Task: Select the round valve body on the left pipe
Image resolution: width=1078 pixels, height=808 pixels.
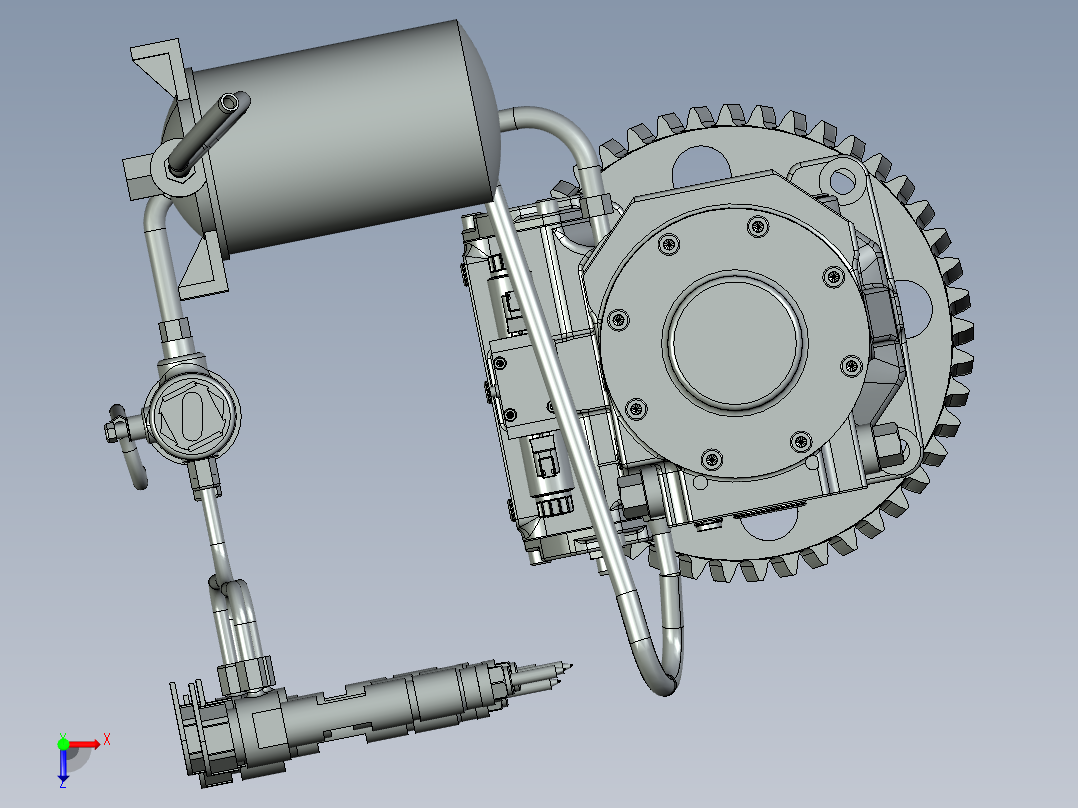Action: [x=192, y=415]
